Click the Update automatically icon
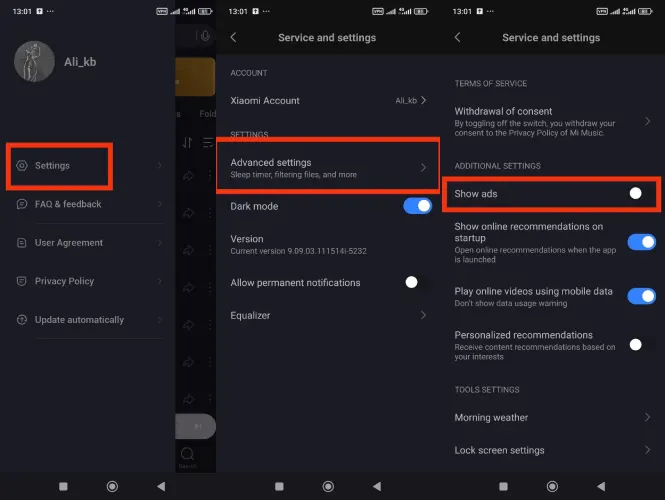 tap(24, 320)
